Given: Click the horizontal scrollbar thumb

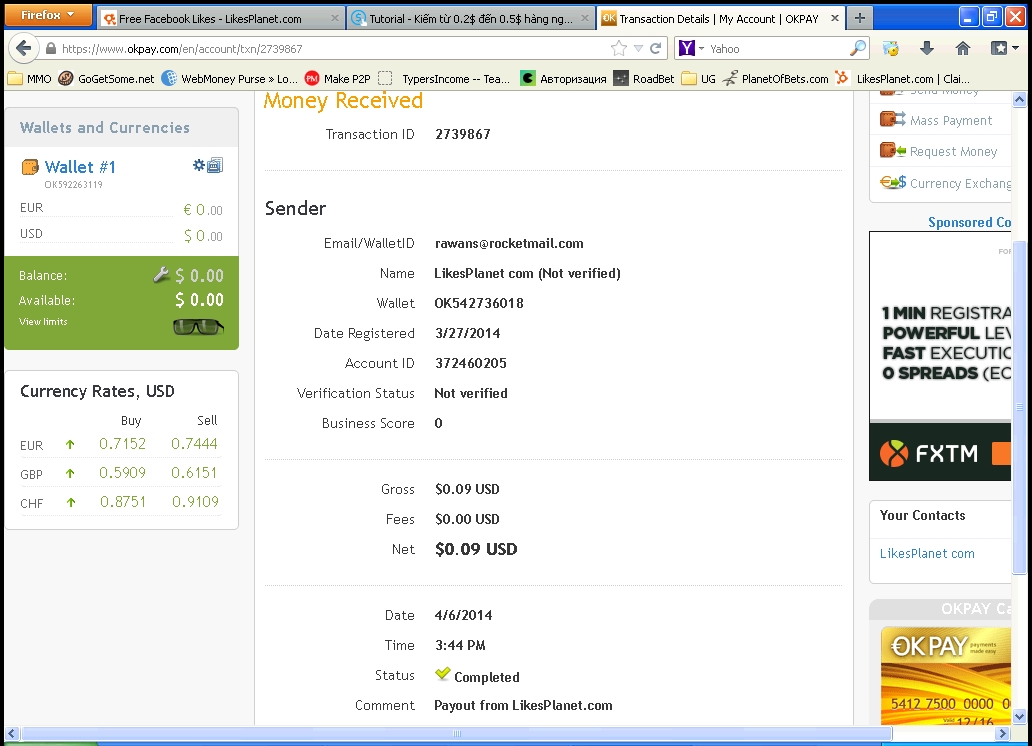Looking at the screenshot, I should click(x=457, y=733).
